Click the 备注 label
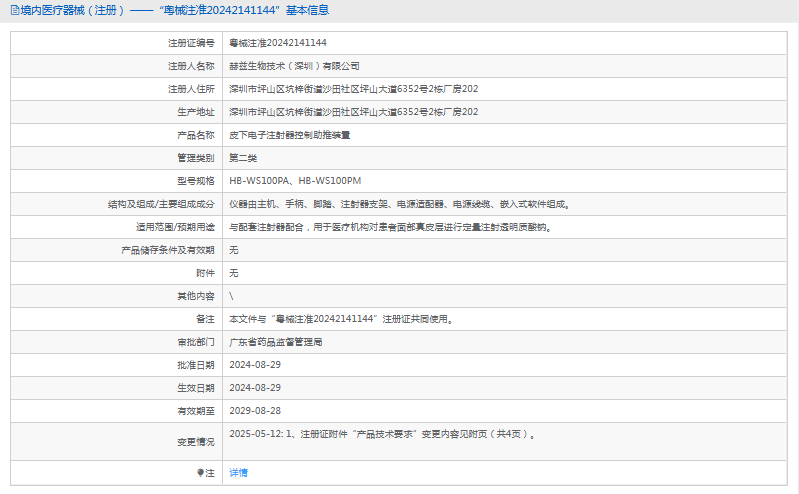This screenshot has height=494, width=799. click(205, 319)
